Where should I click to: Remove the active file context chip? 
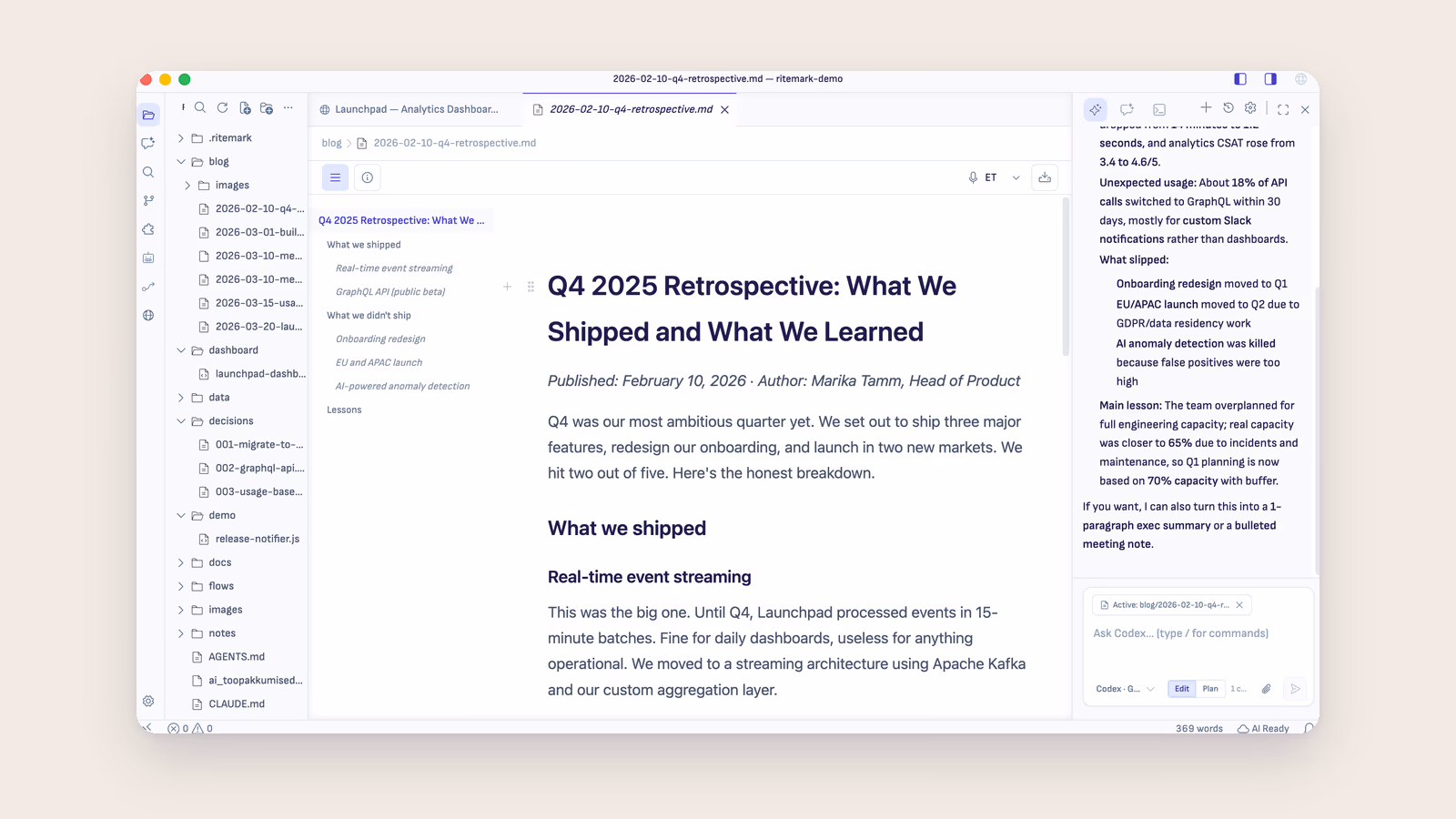pyautogui.click(x=1239, y=605)
